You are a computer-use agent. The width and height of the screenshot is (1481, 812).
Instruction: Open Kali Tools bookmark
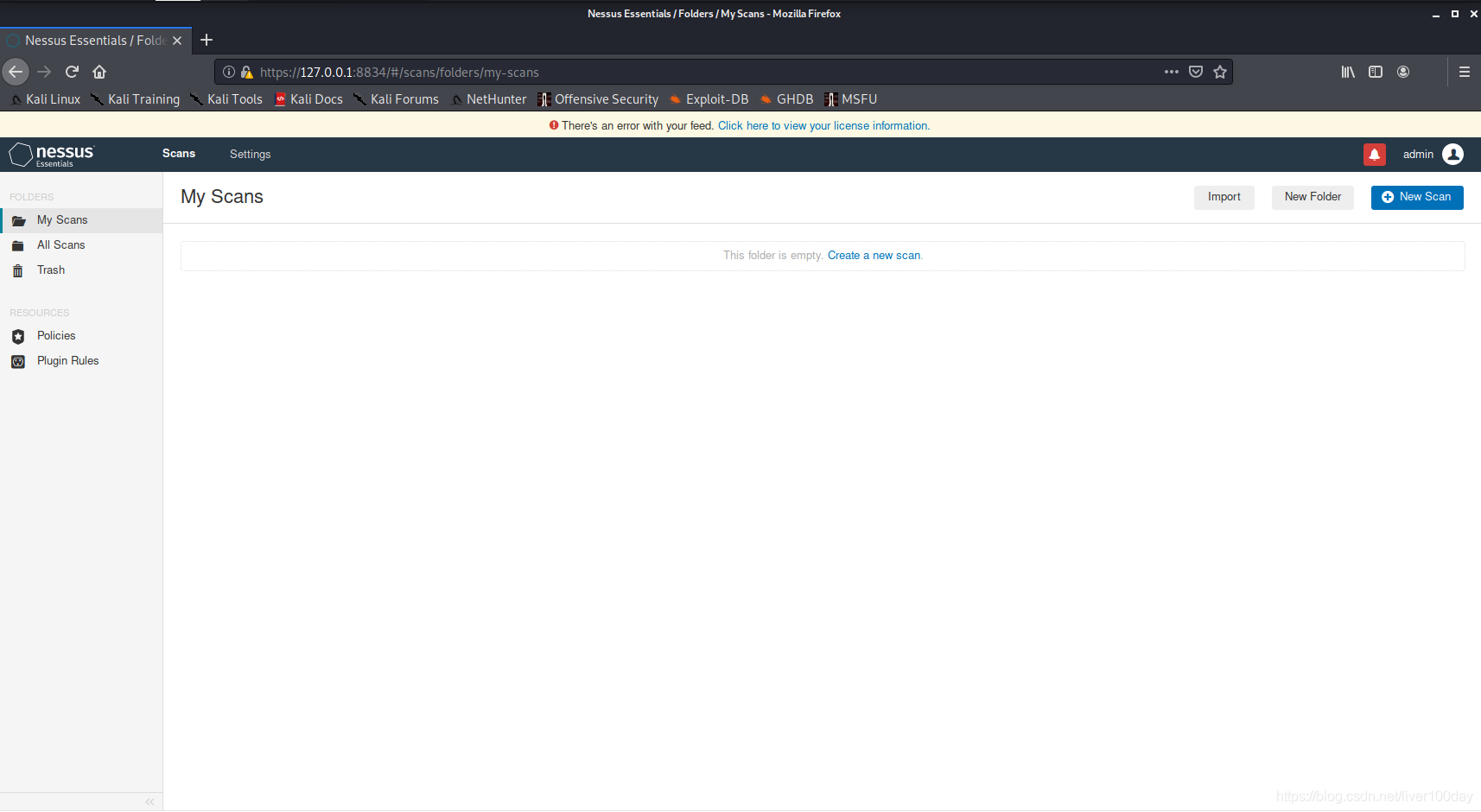[x=226, y=99]
